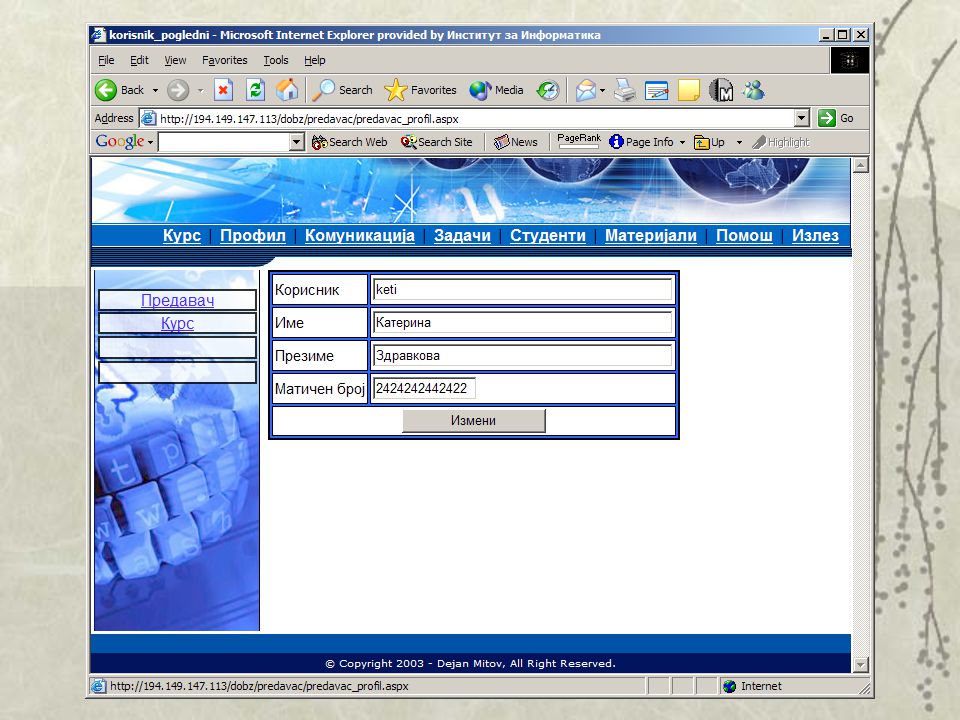Click the Курс link in the sidebar
Screen dimensions: 960x720
(x=178, y=323)
